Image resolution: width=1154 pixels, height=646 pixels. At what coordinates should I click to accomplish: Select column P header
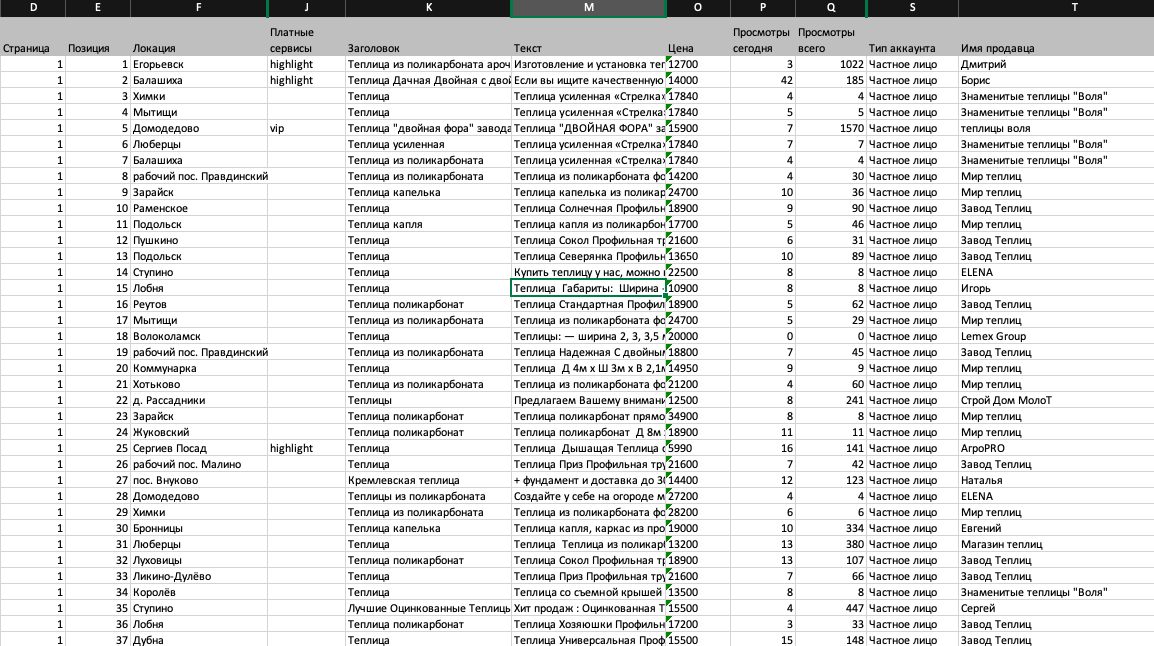(762, 7)
